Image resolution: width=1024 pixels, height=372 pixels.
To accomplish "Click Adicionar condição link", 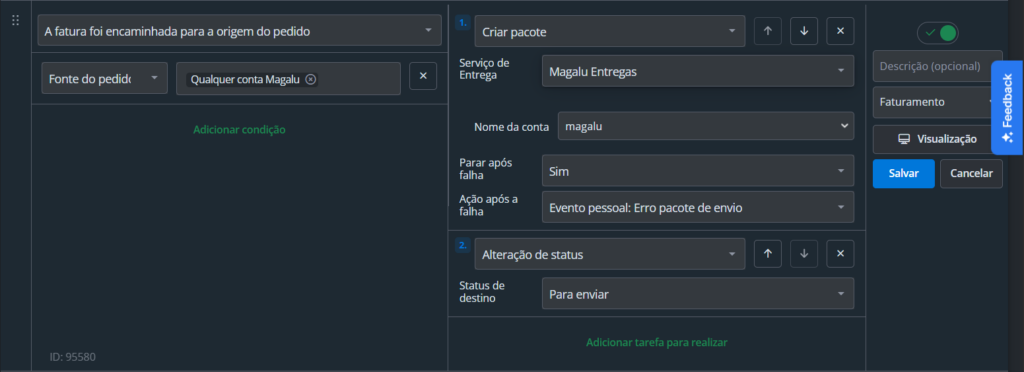I will pos(239,129).
